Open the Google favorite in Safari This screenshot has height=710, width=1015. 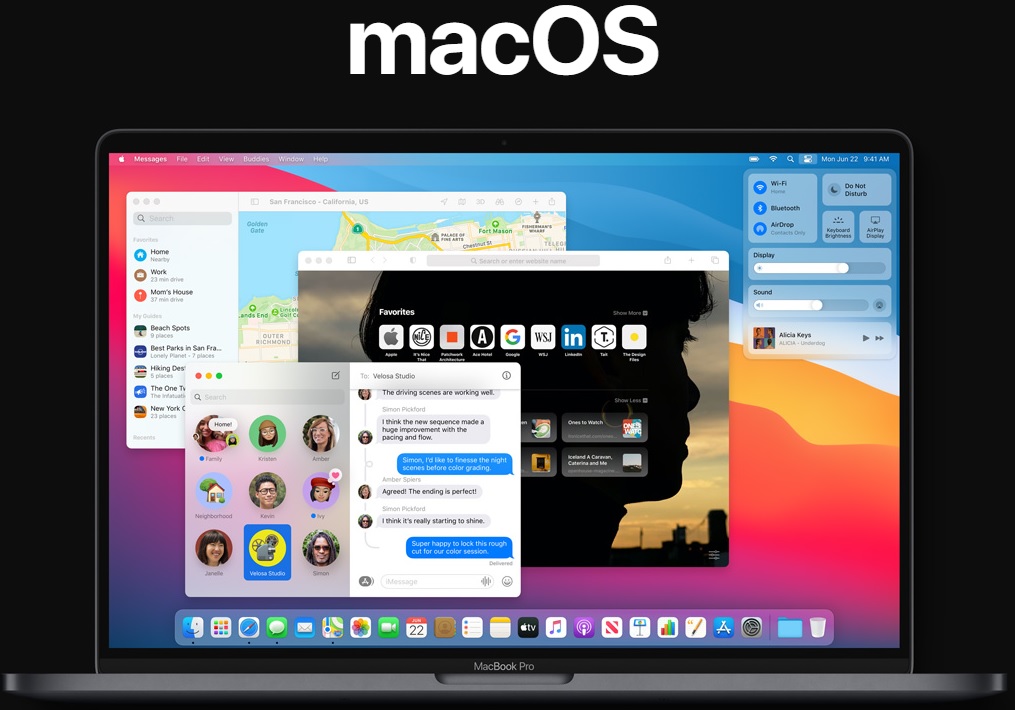pyautogui.click(x=513, y=337)
